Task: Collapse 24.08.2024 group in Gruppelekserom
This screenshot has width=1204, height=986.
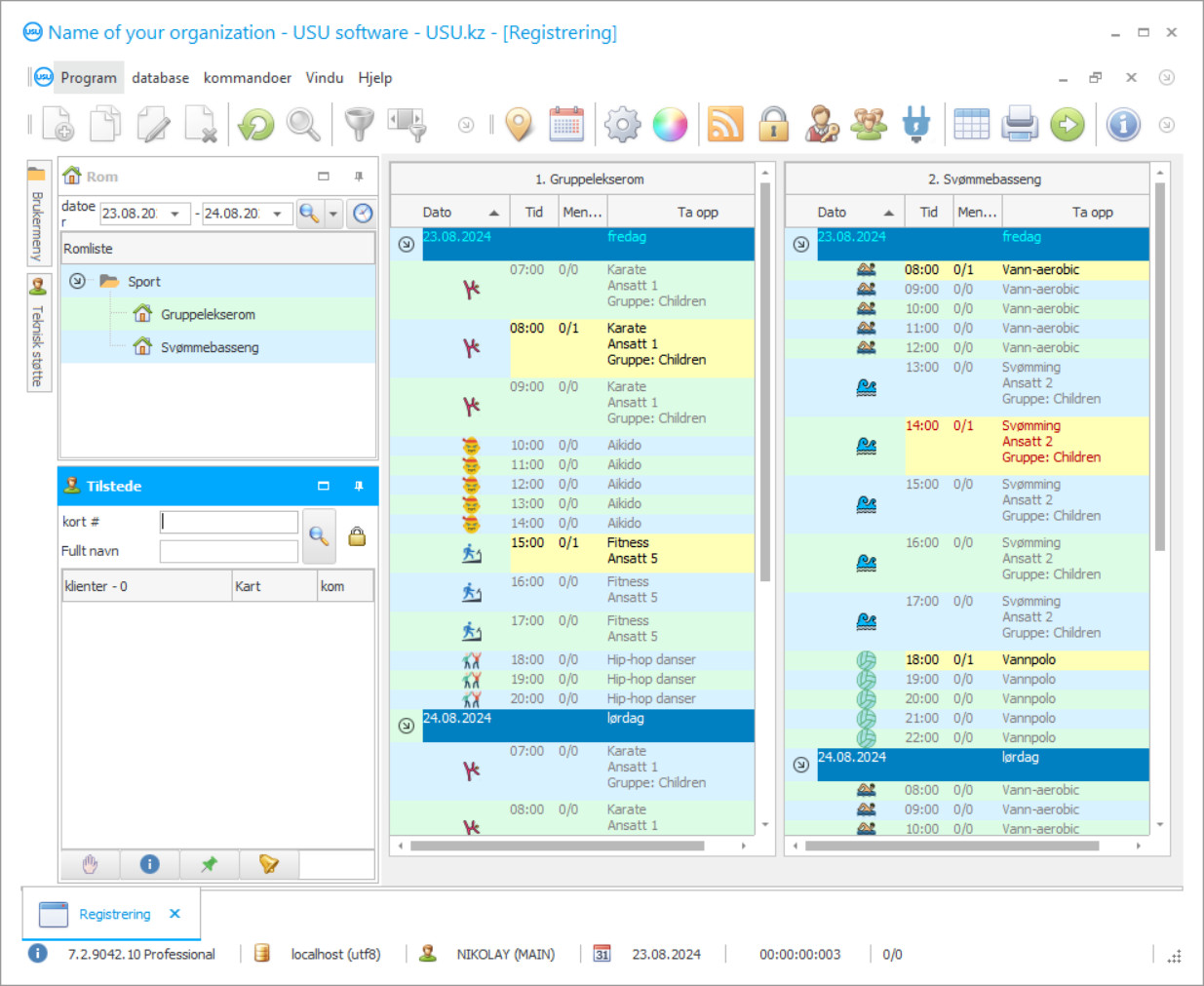Action: tap(407, 726)
